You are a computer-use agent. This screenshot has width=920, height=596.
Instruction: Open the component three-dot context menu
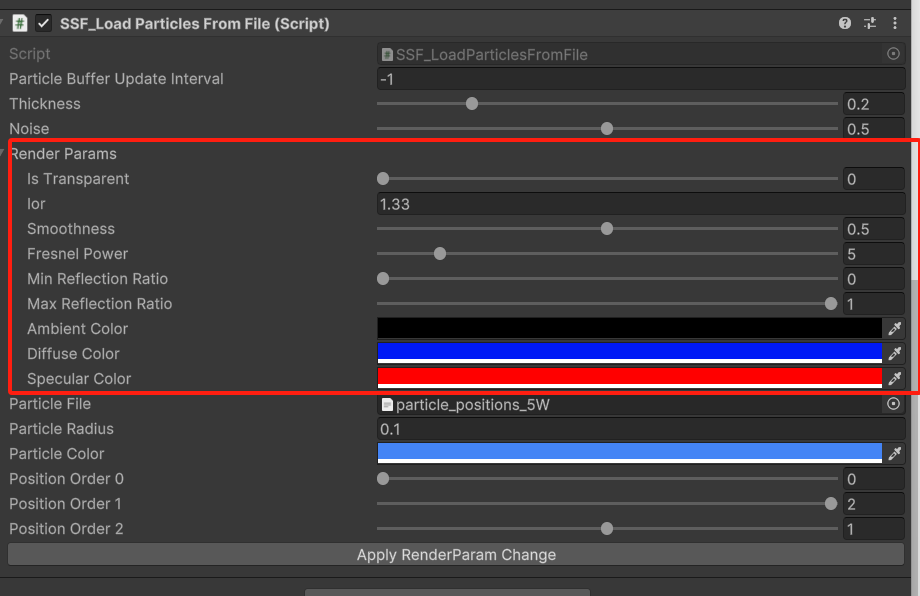point(893,23)
